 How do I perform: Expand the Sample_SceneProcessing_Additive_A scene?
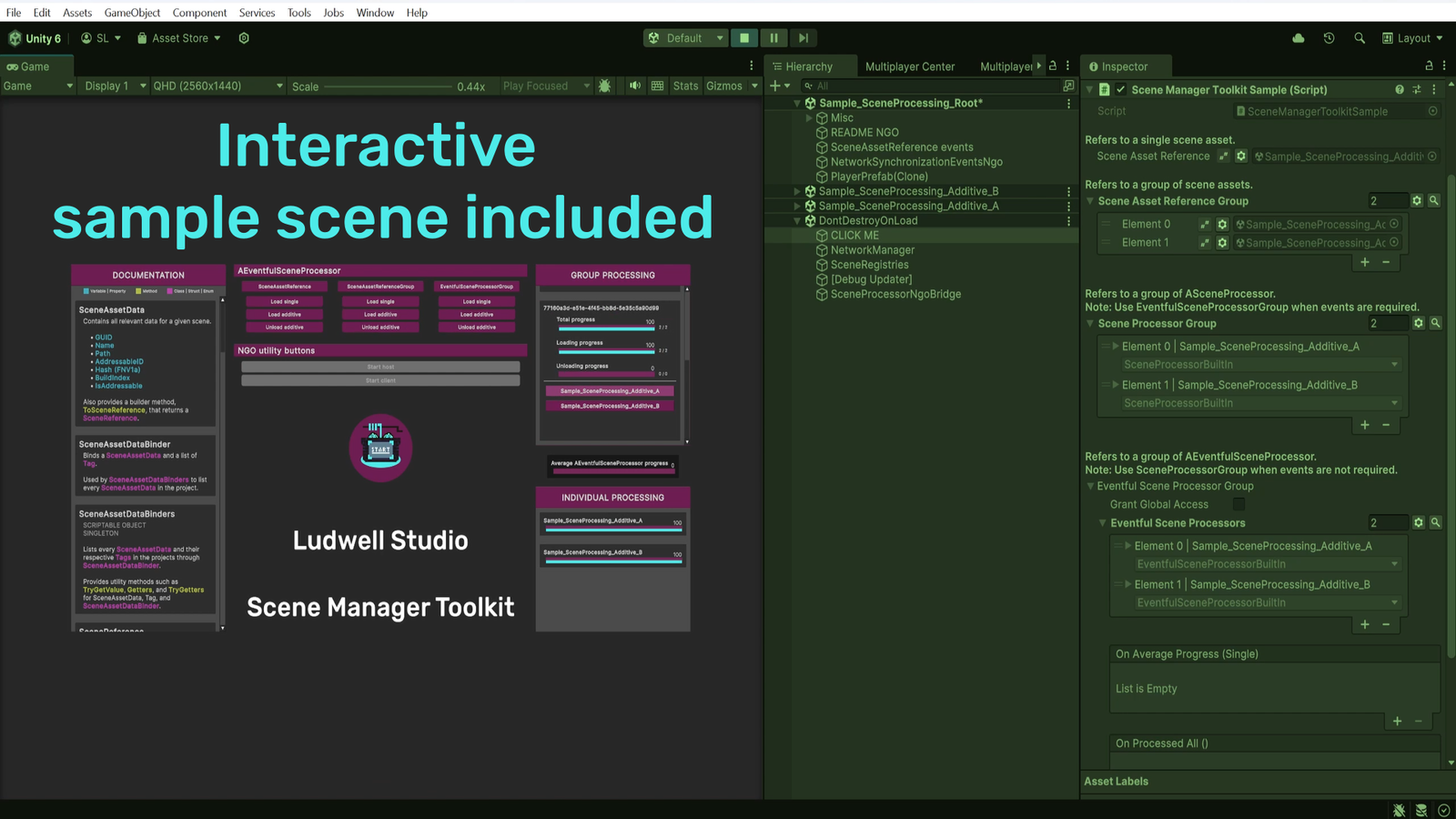point(797,206)
